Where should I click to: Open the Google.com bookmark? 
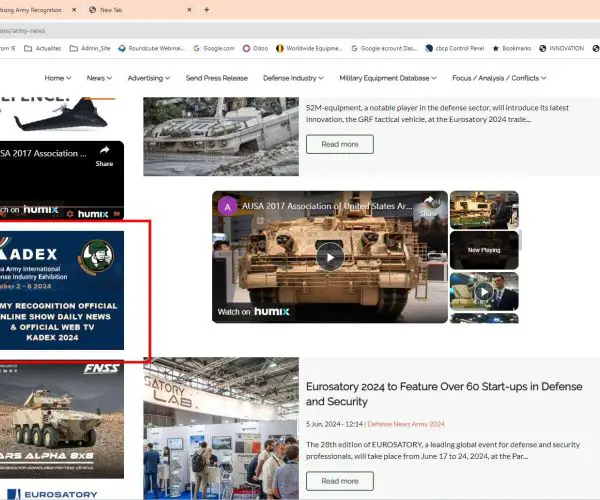[x=218, y=47]
